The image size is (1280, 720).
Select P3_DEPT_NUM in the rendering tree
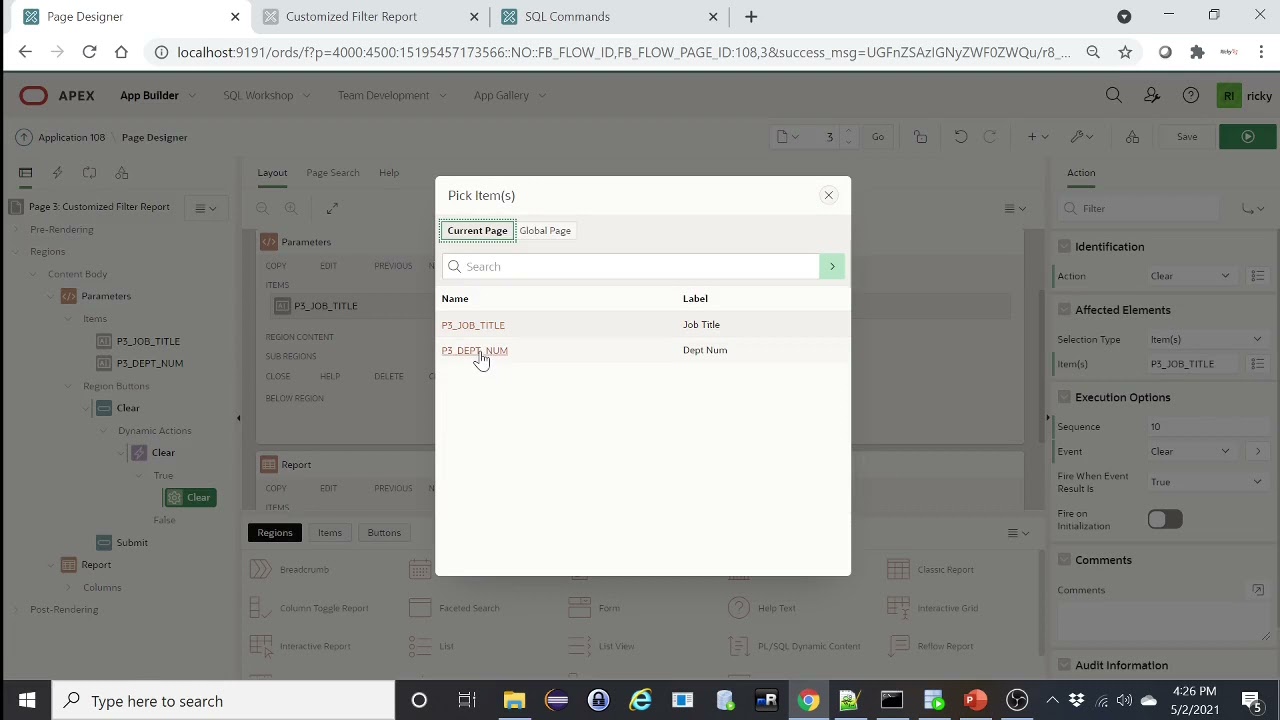point(150,363)
